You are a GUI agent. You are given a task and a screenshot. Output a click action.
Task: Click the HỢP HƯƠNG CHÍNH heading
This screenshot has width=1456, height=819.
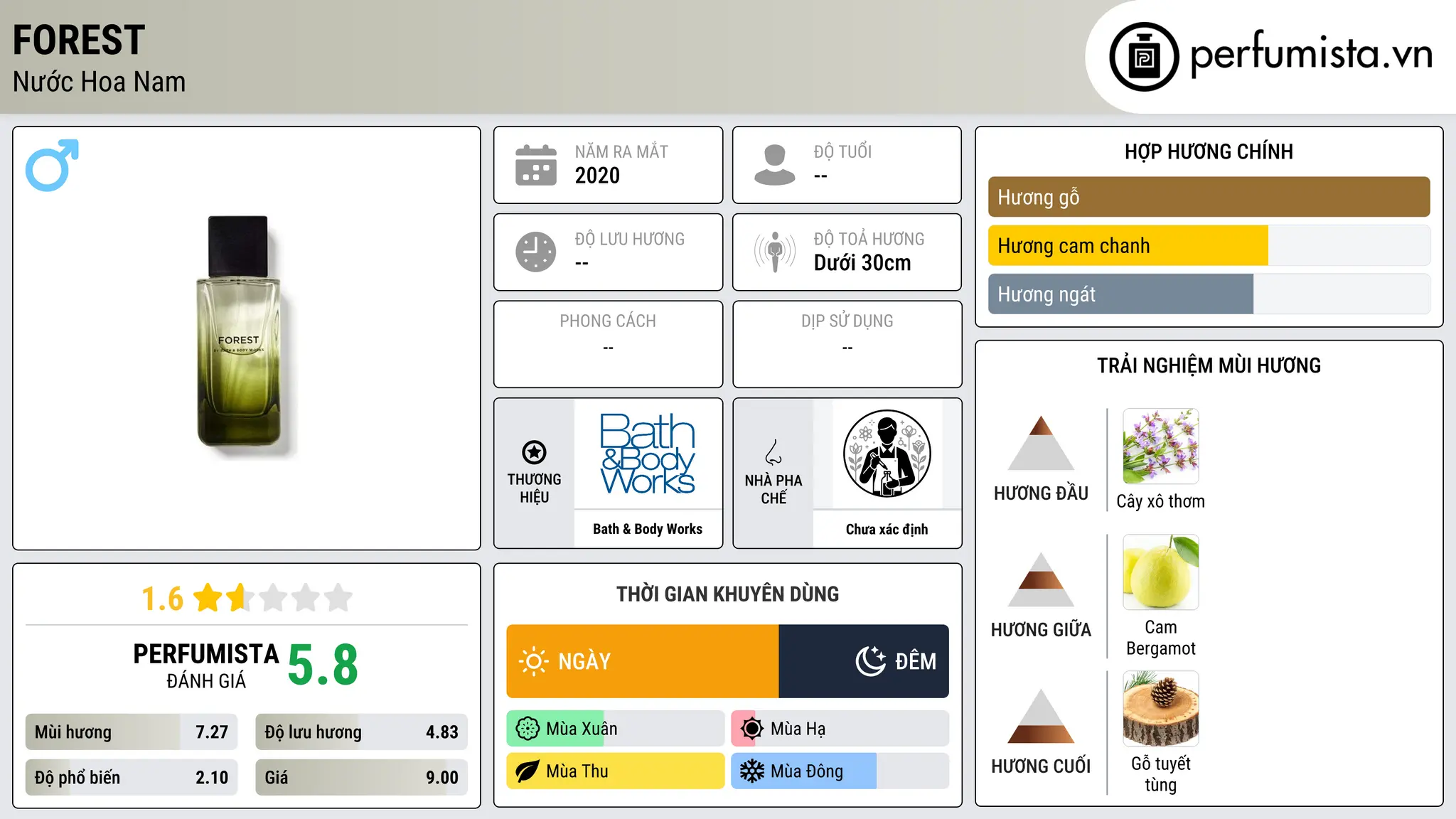click(1209, 151)
